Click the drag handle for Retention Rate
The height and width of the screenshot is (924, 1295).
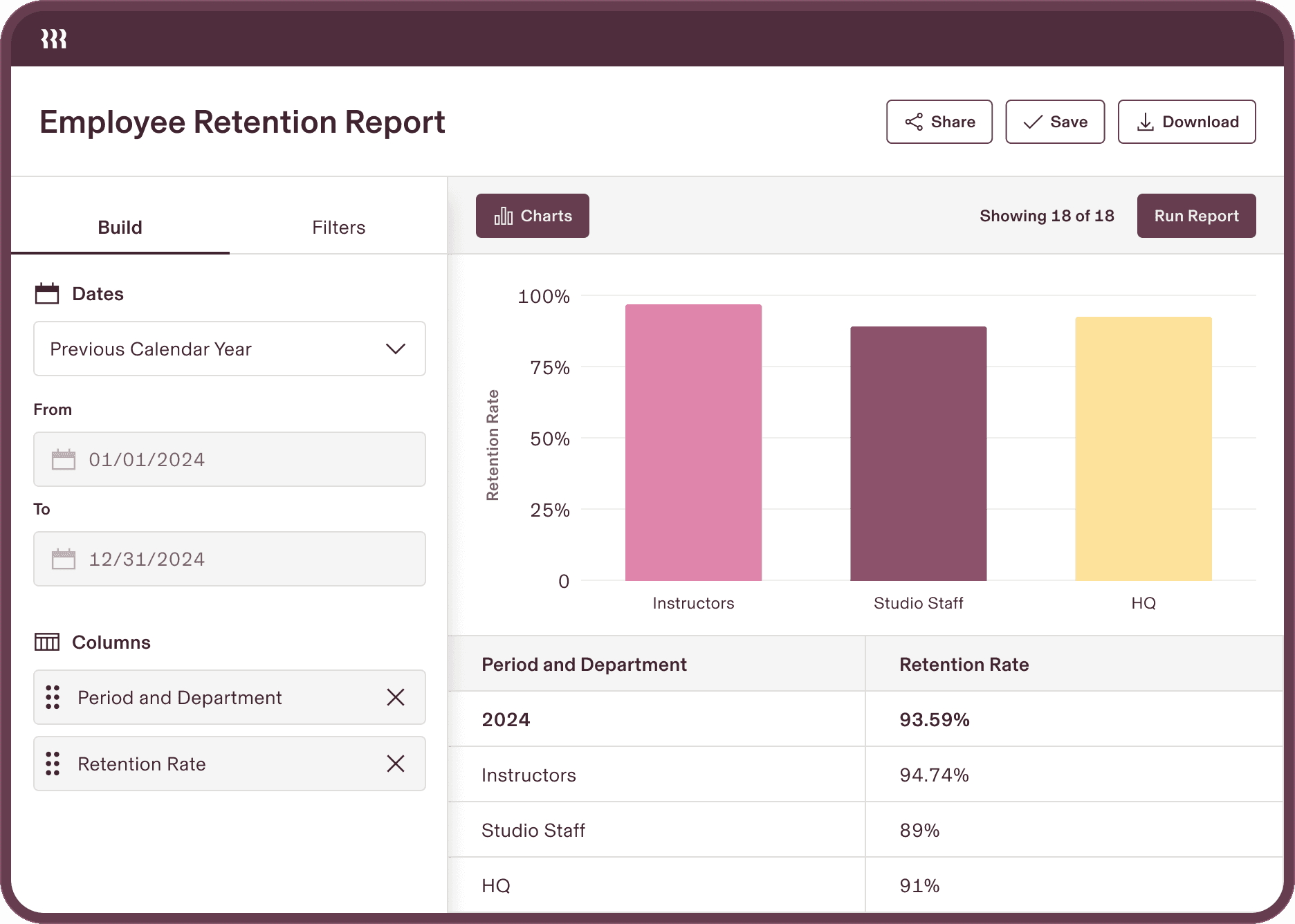[x=53, y=764]
